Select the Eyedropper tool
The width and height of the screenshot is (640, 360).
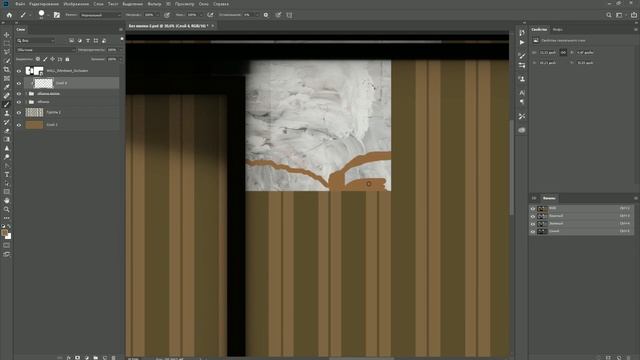click(7, 87)
